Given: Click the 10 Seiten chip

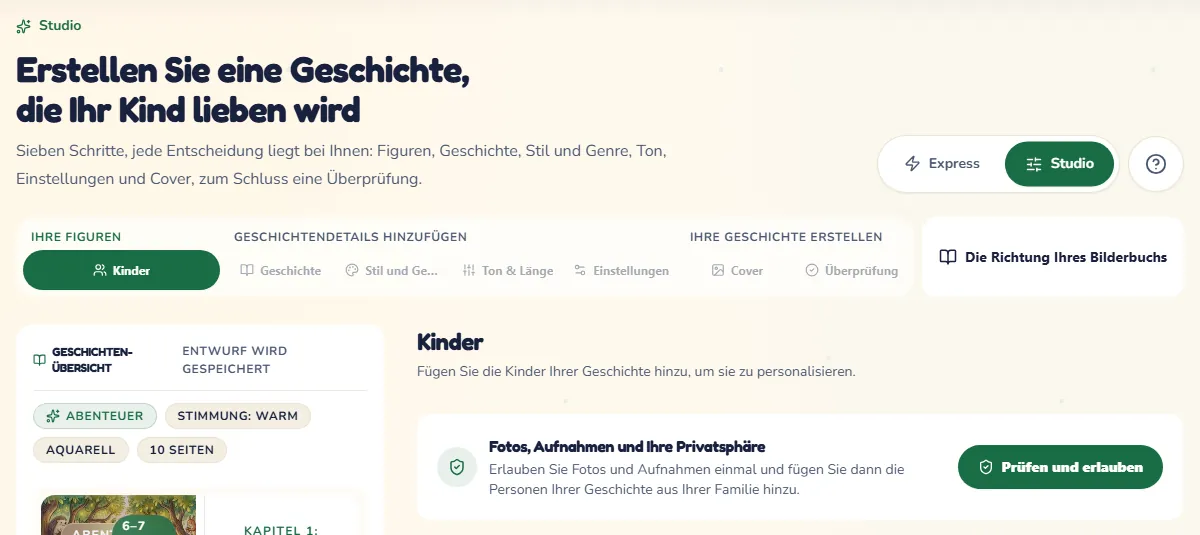Looking at the screenshot, I should click(182, 450).
